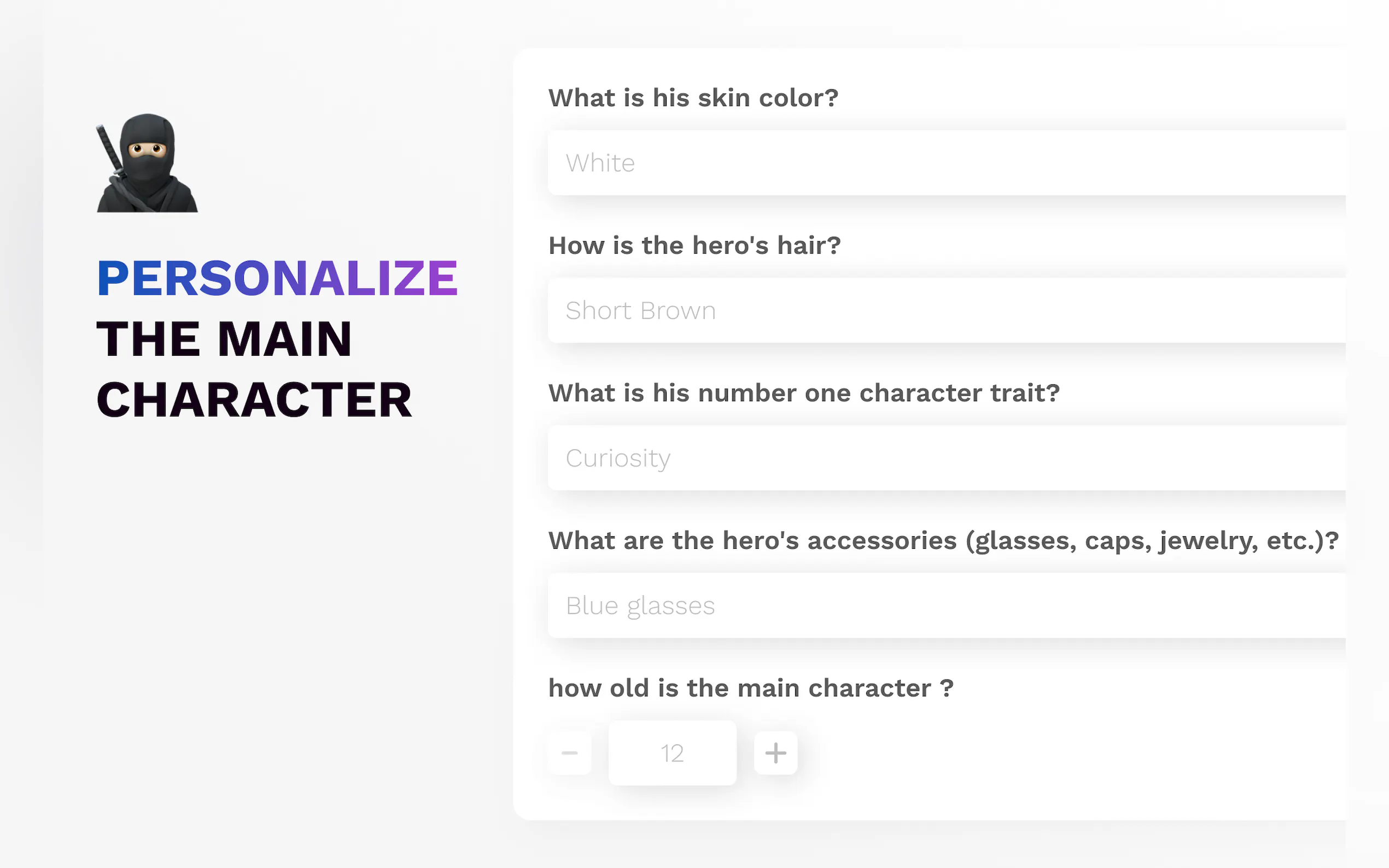Click the age number box showing 12
1389x868 pixels.
point(672,753)
